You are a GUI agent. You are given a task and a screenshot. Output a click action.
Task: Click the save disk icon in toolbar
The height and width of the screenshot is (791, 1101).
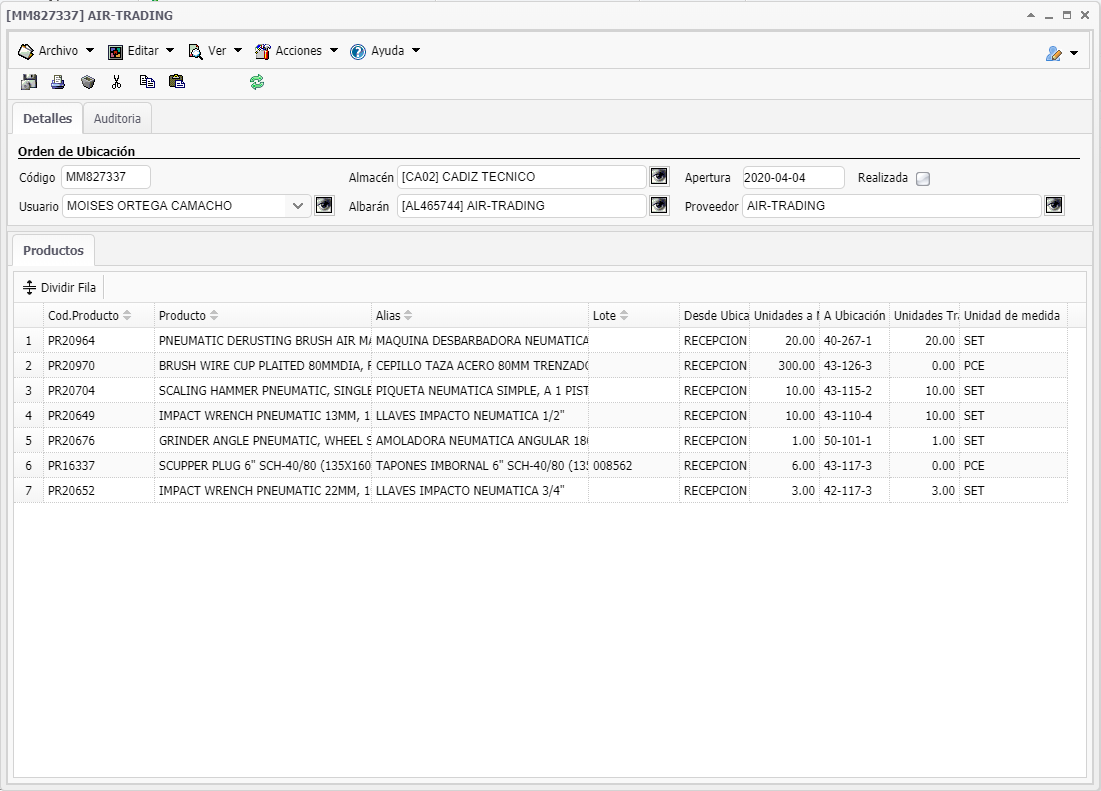29,83
